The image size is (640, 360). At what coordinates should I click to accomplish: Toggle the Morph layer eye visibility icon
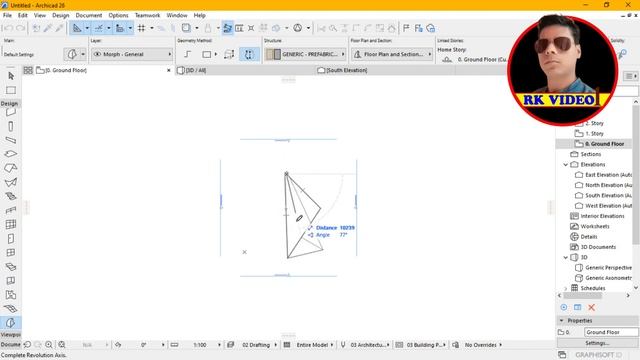click(97, 54)
